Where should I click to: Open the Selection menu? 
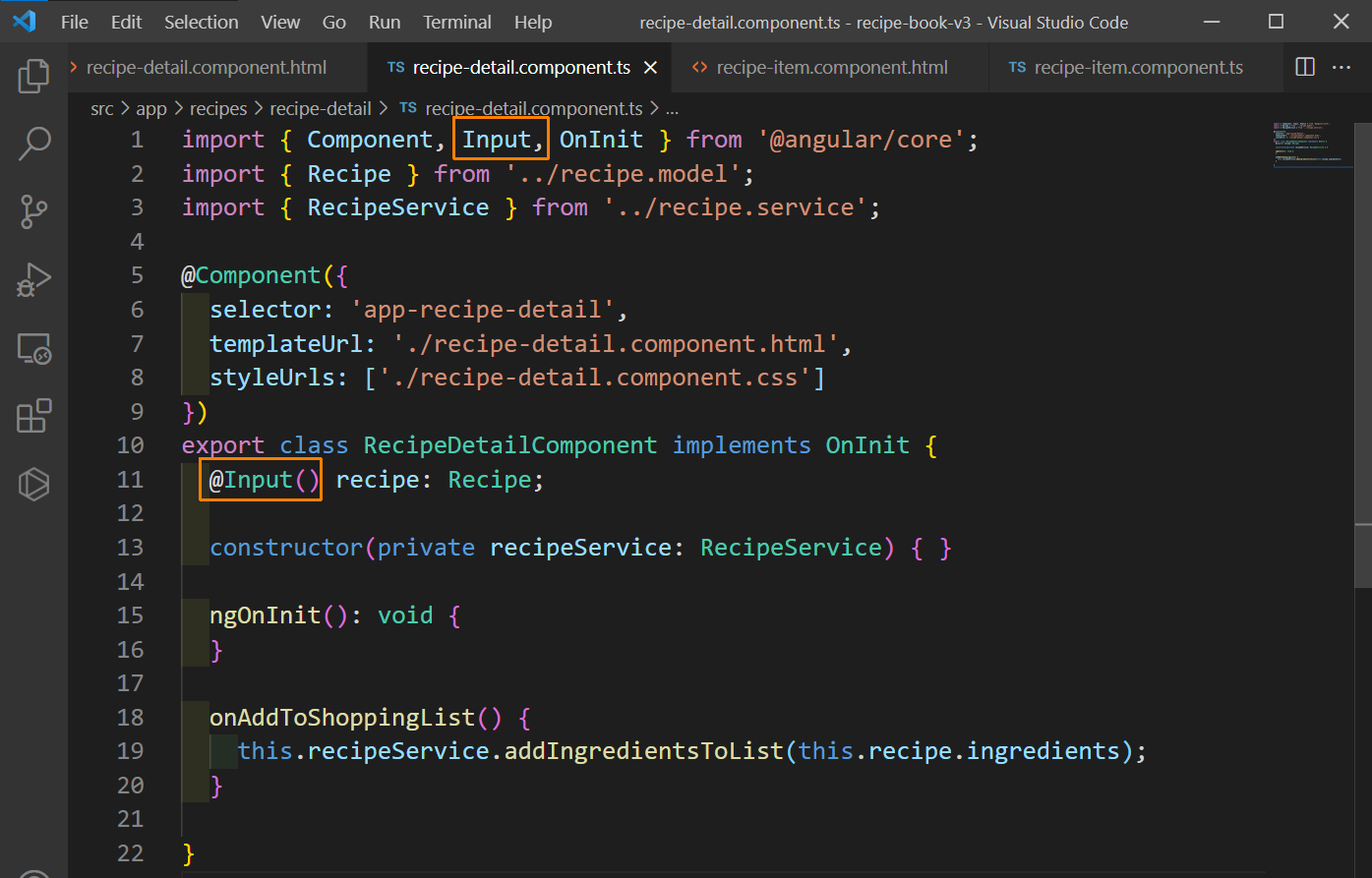tap(201, 22)
